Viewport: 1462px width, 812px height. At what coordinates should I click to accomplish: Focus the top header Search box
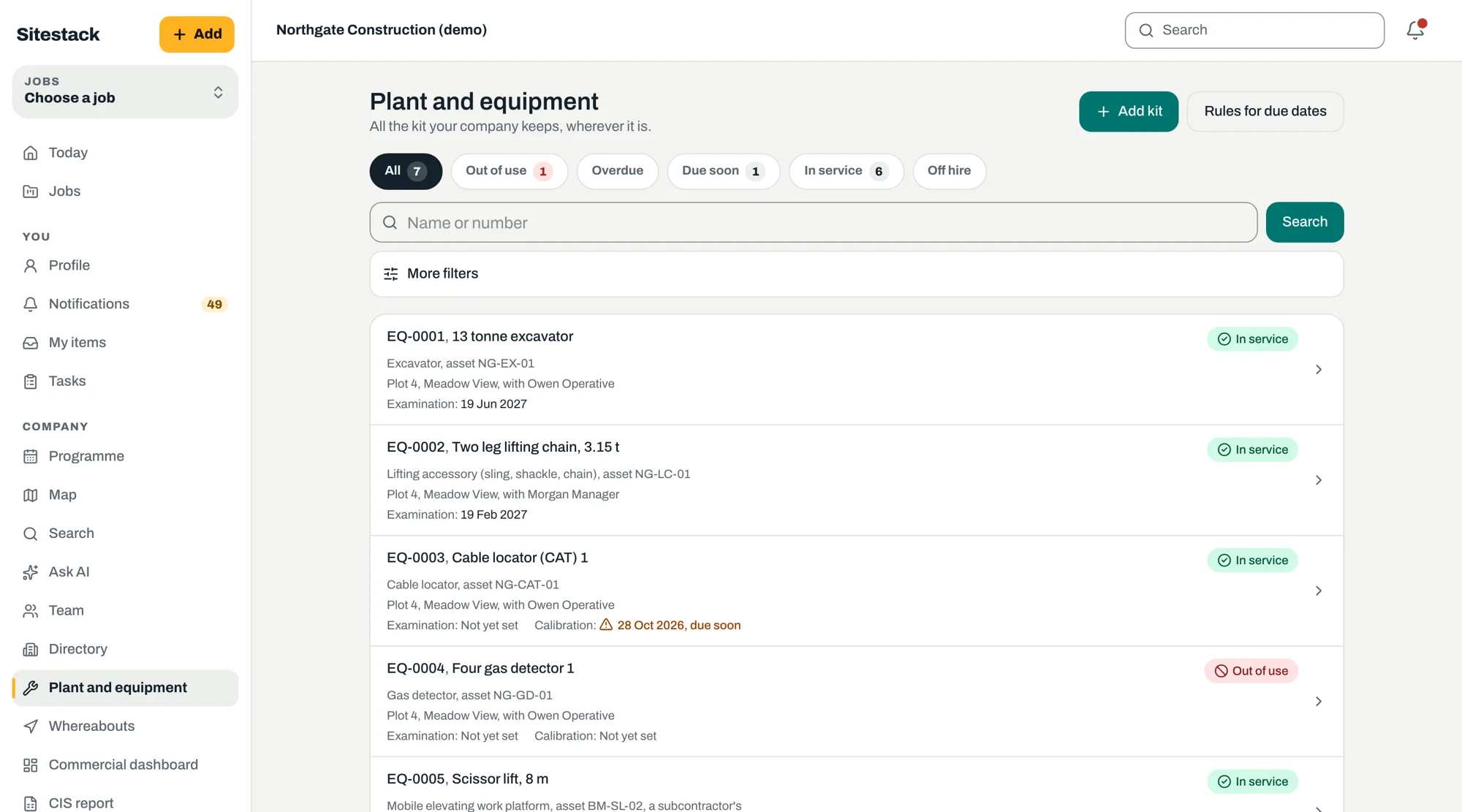(x=1254, y=30)
